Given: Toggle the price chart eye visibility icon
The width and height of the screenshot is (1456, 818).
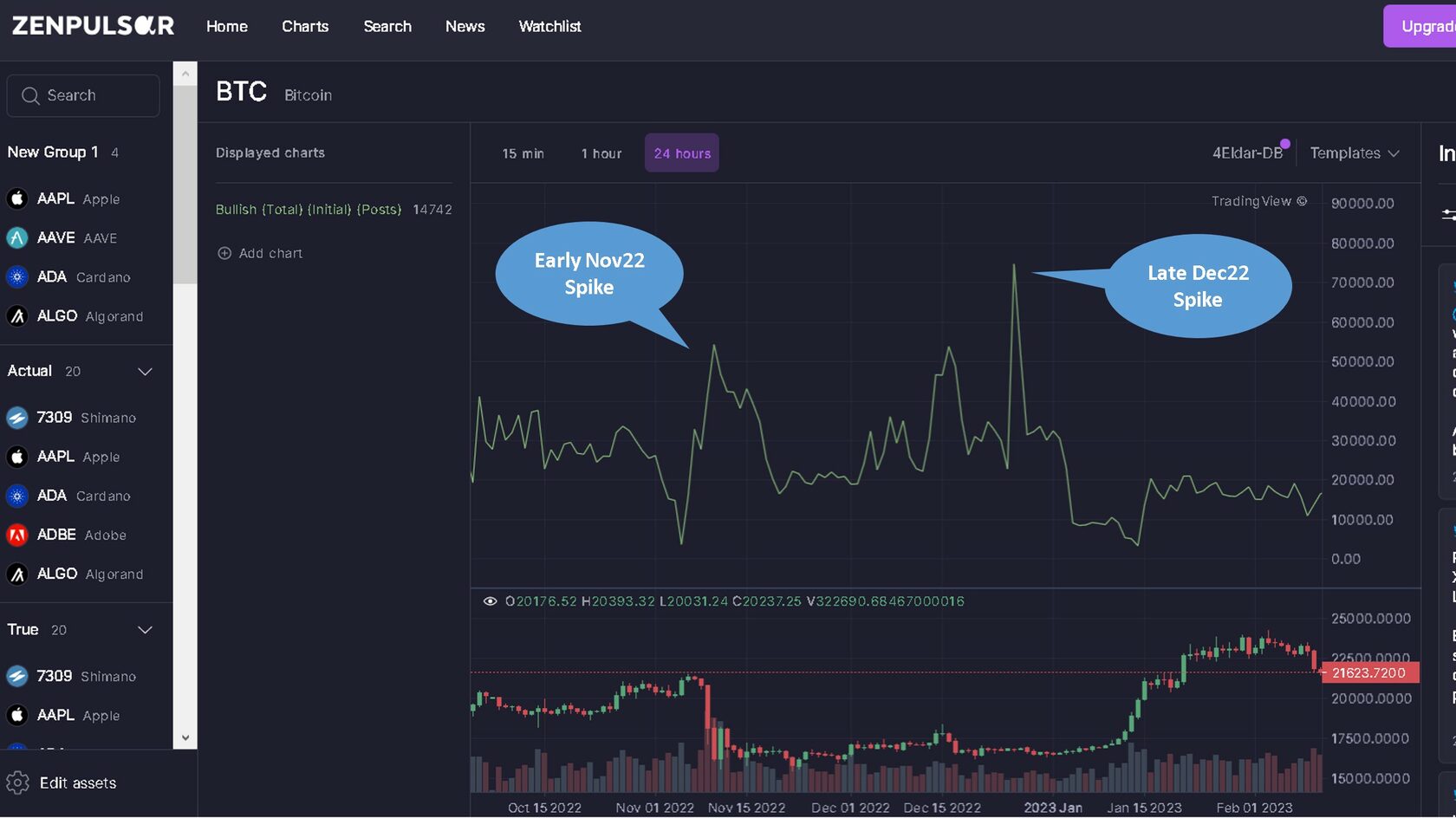Looking at the screenshot, I should point(490,601).
